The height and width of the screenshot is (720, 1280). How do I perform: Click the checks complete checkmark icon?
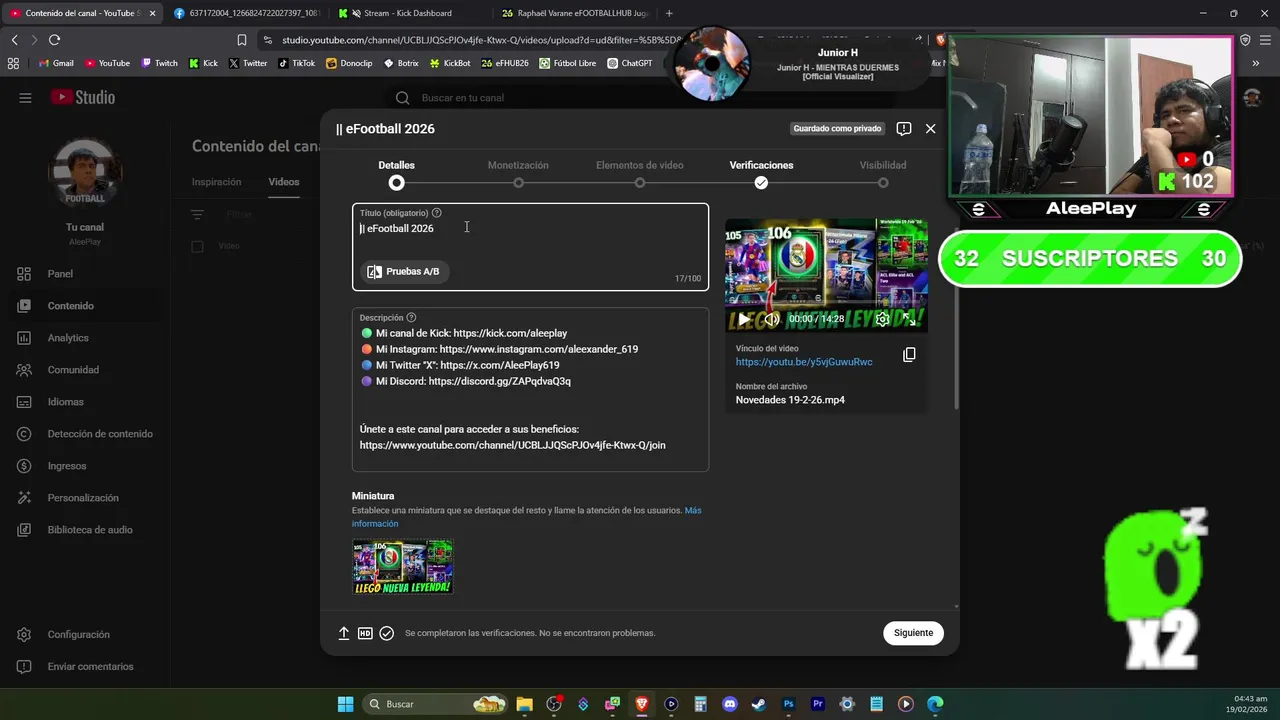pos(387,633)
